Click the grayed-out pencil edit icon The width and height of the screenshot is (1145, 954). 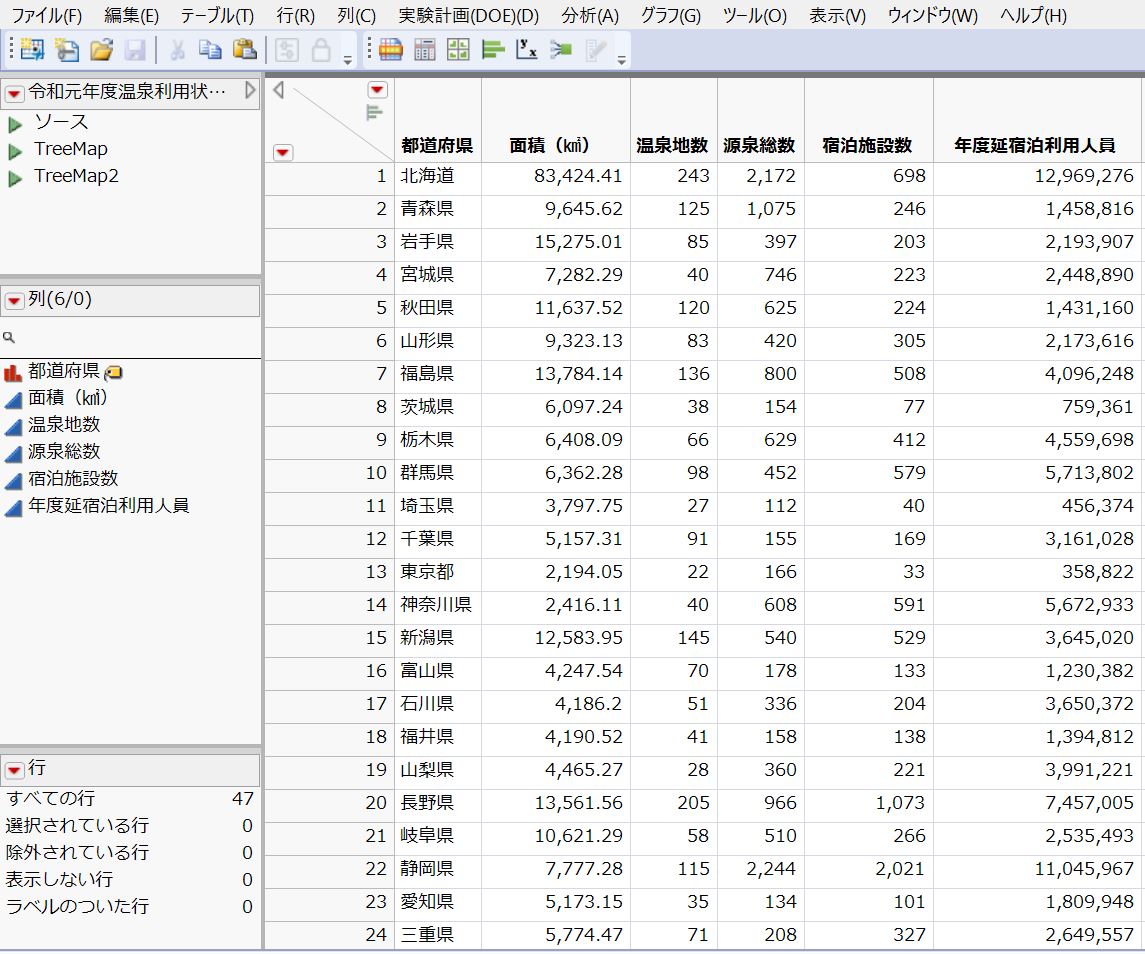tap(596, 50)
